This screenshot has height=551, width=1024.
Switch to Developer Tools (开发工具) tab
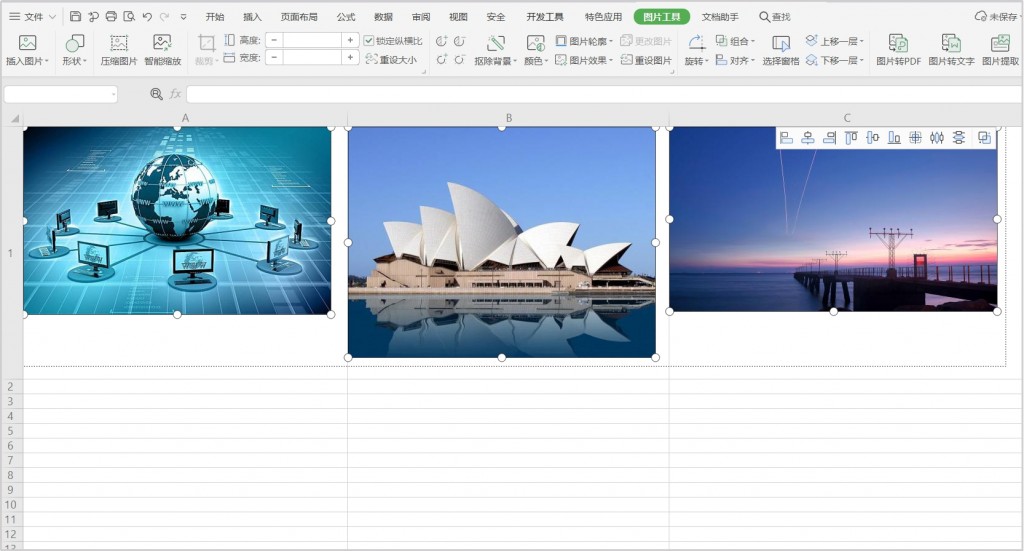point(545,16)
